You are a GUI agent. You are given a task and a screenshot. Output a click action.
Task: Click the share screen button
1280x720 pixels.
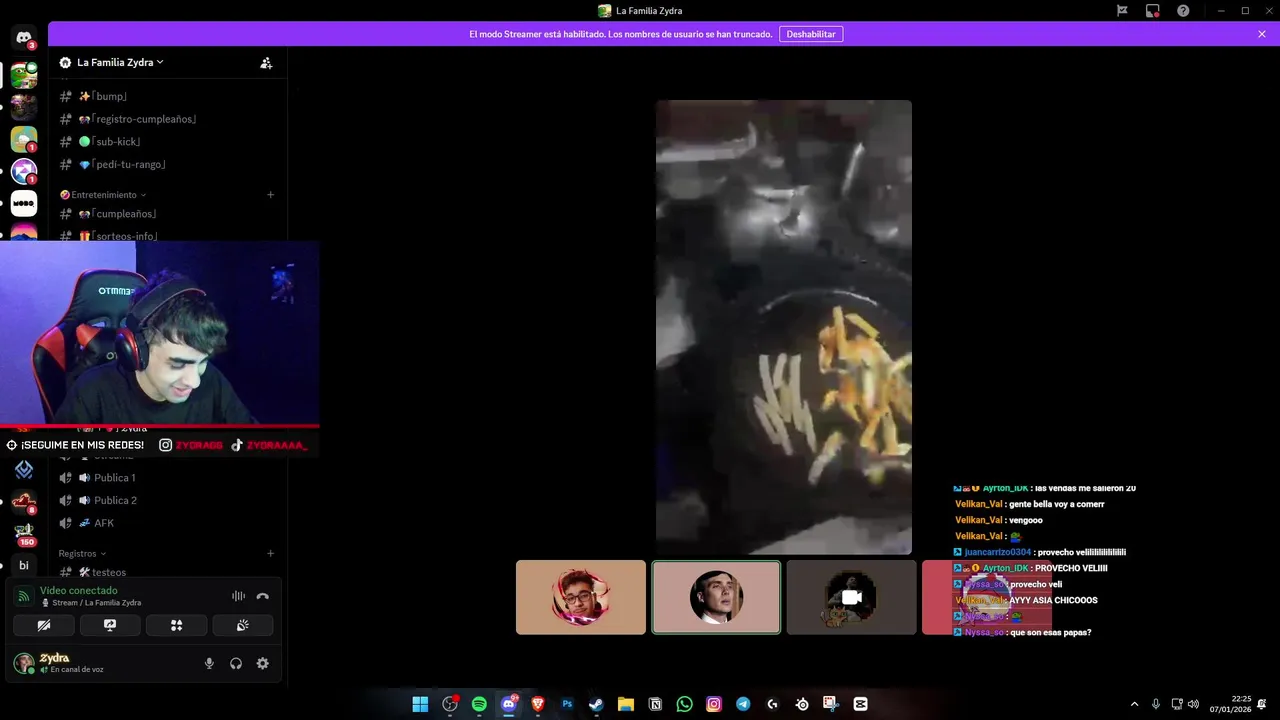coord(110,625)
